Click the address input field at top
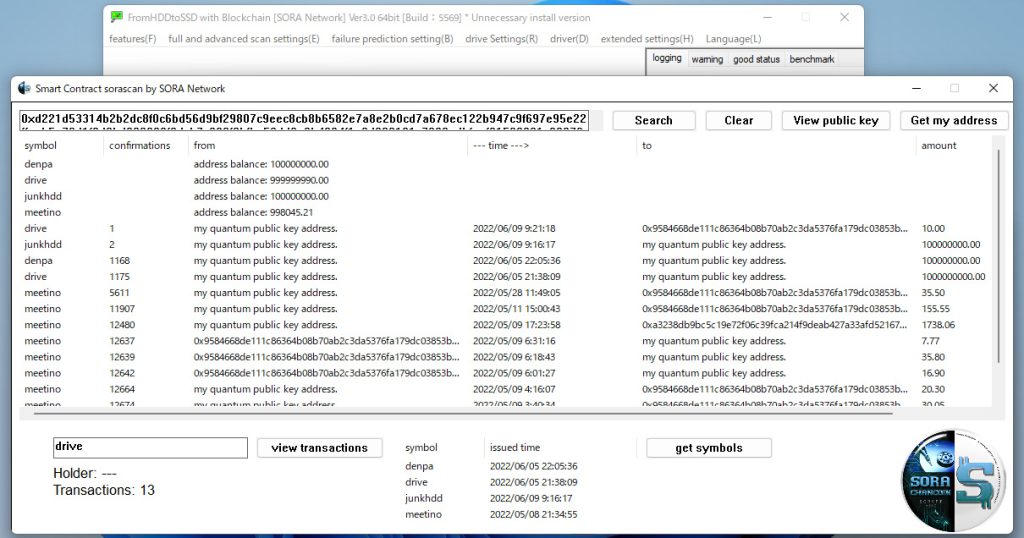1024x538 pixels. point(304,120)
